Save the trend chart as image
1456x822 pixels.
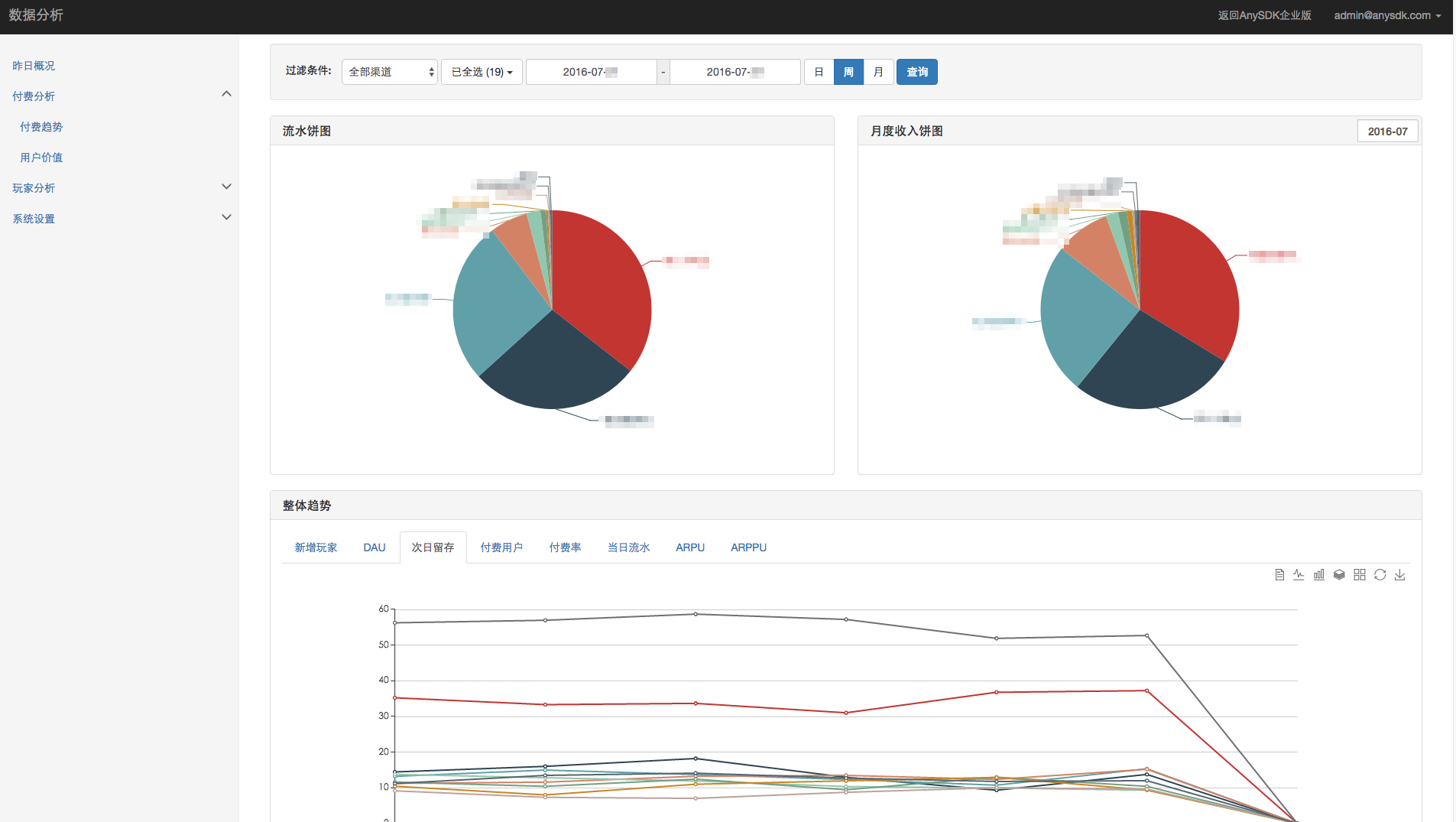[1400, 575]
